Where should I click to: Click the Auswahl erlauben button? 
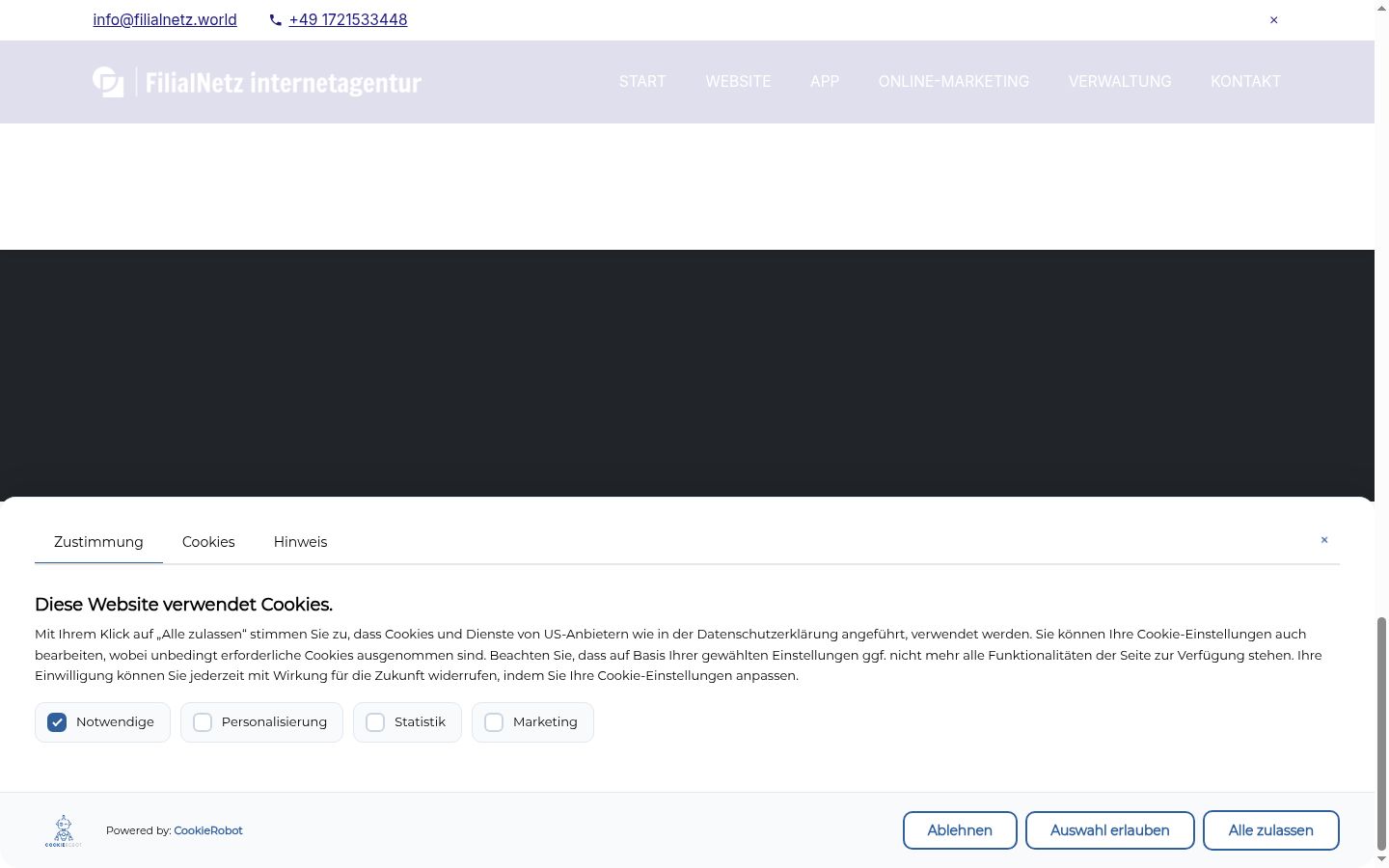point(1109,830)
